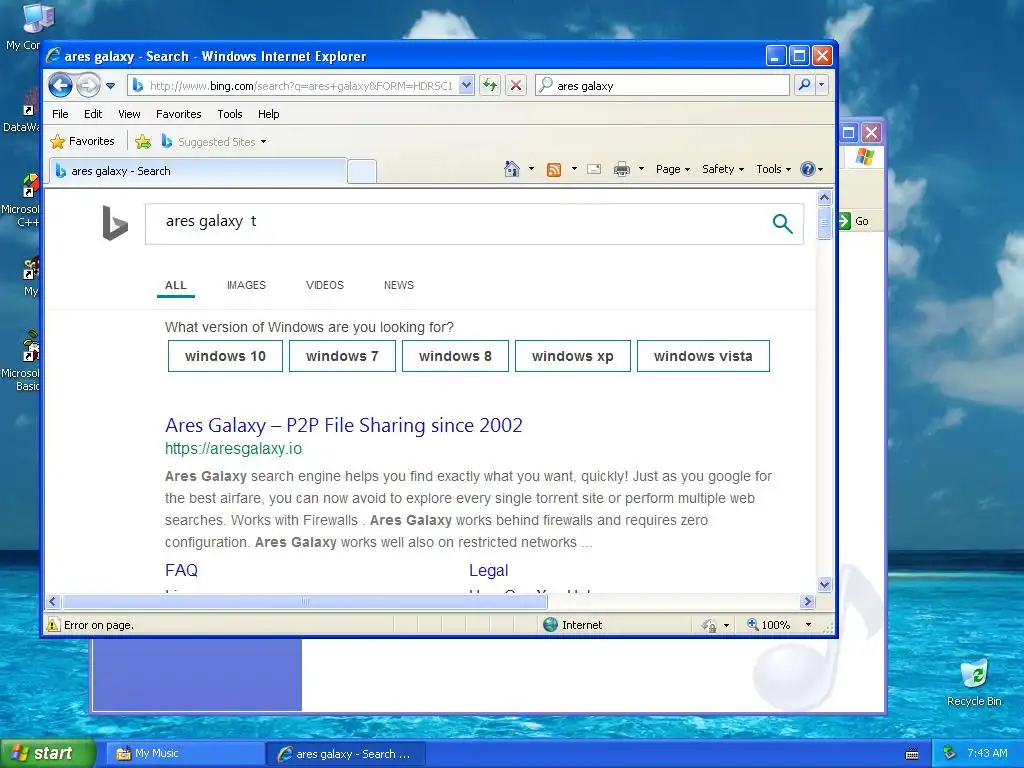Add to Favorites Bar star icon
1024x768 pixels.
[x=143, y=141]
